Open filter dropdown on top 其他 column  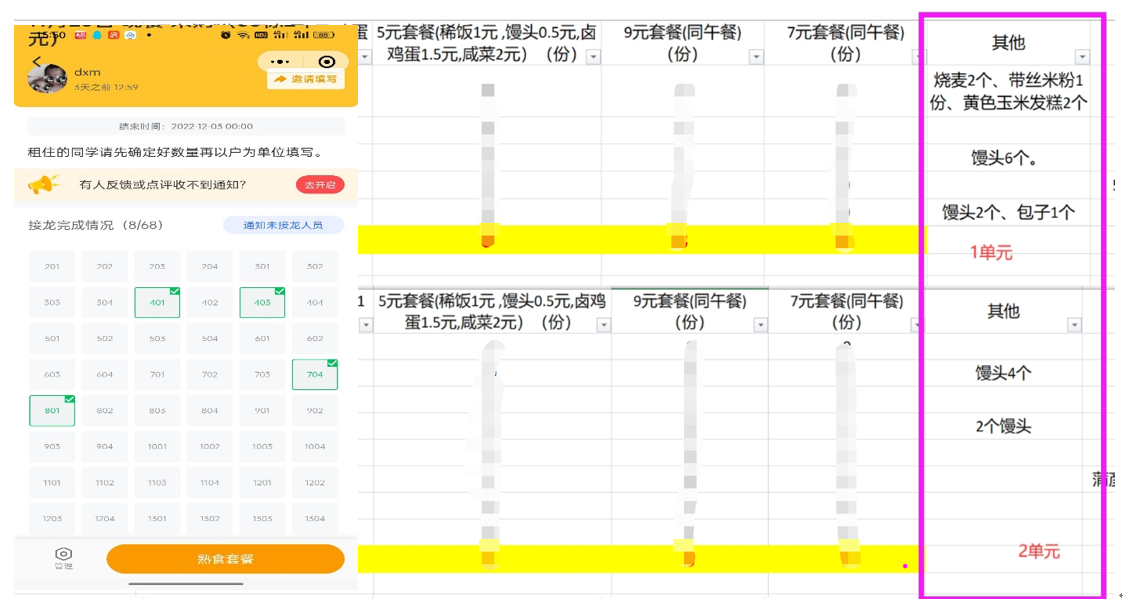1082,57
